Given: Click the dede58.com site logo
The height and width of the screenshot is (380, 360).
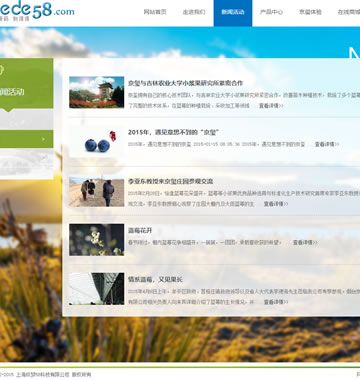Looking at the screenshot, I should coord(37,11).
